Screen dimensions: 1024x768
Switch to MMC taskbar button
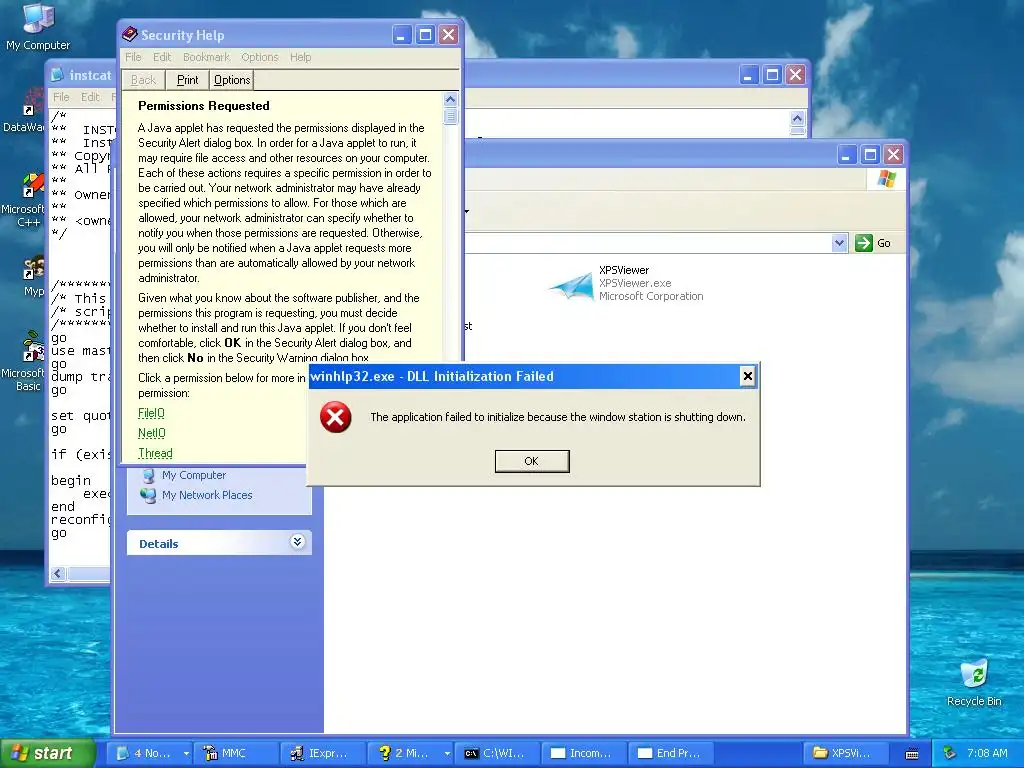click(236, 753)
